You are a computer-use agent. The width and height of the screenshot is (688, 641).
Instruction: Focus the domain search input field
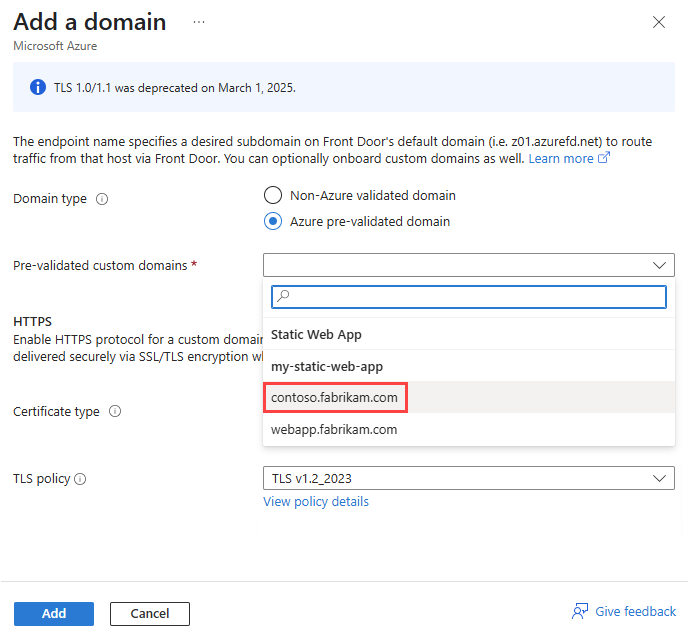[x=476, y=296]
